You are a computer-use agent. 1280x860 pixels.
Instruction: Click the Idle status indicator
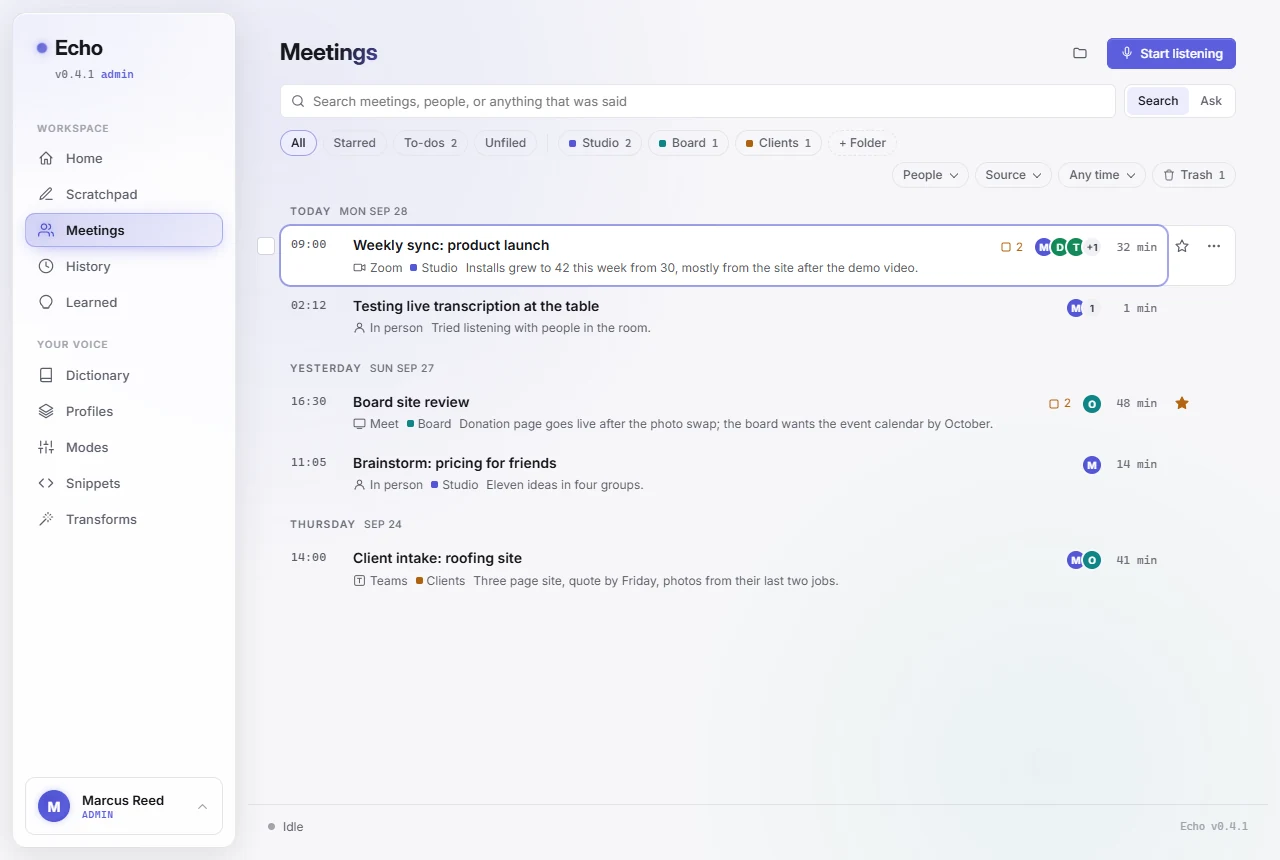coord(286,827)
